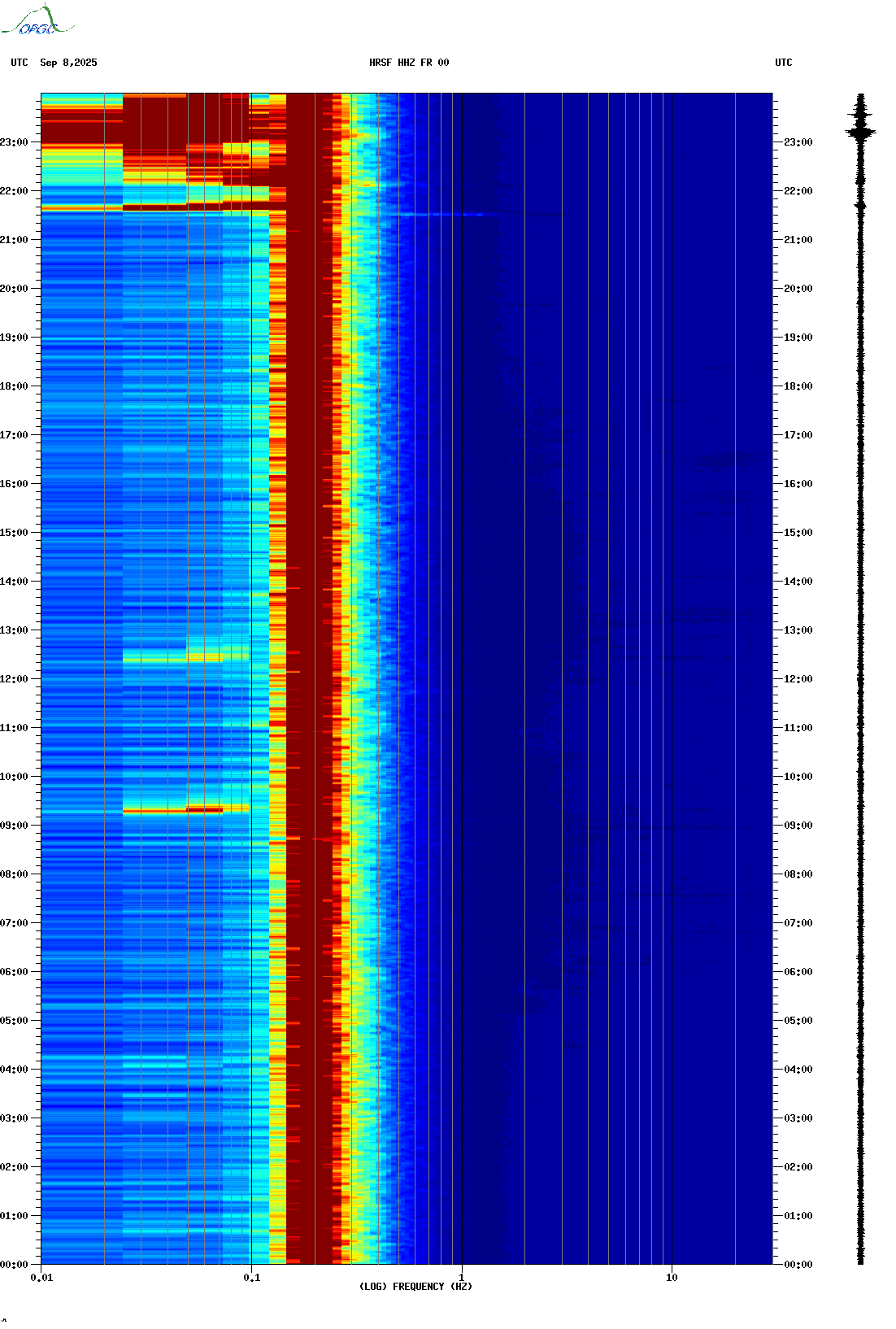Click the red low-frequency streak near 09:20

click(x=186, y=810)
